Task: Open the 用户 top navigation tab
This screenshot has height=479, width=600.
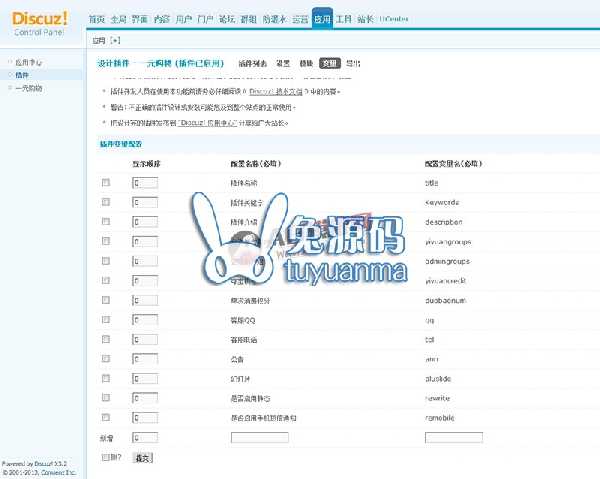Action: click(184, 19)
